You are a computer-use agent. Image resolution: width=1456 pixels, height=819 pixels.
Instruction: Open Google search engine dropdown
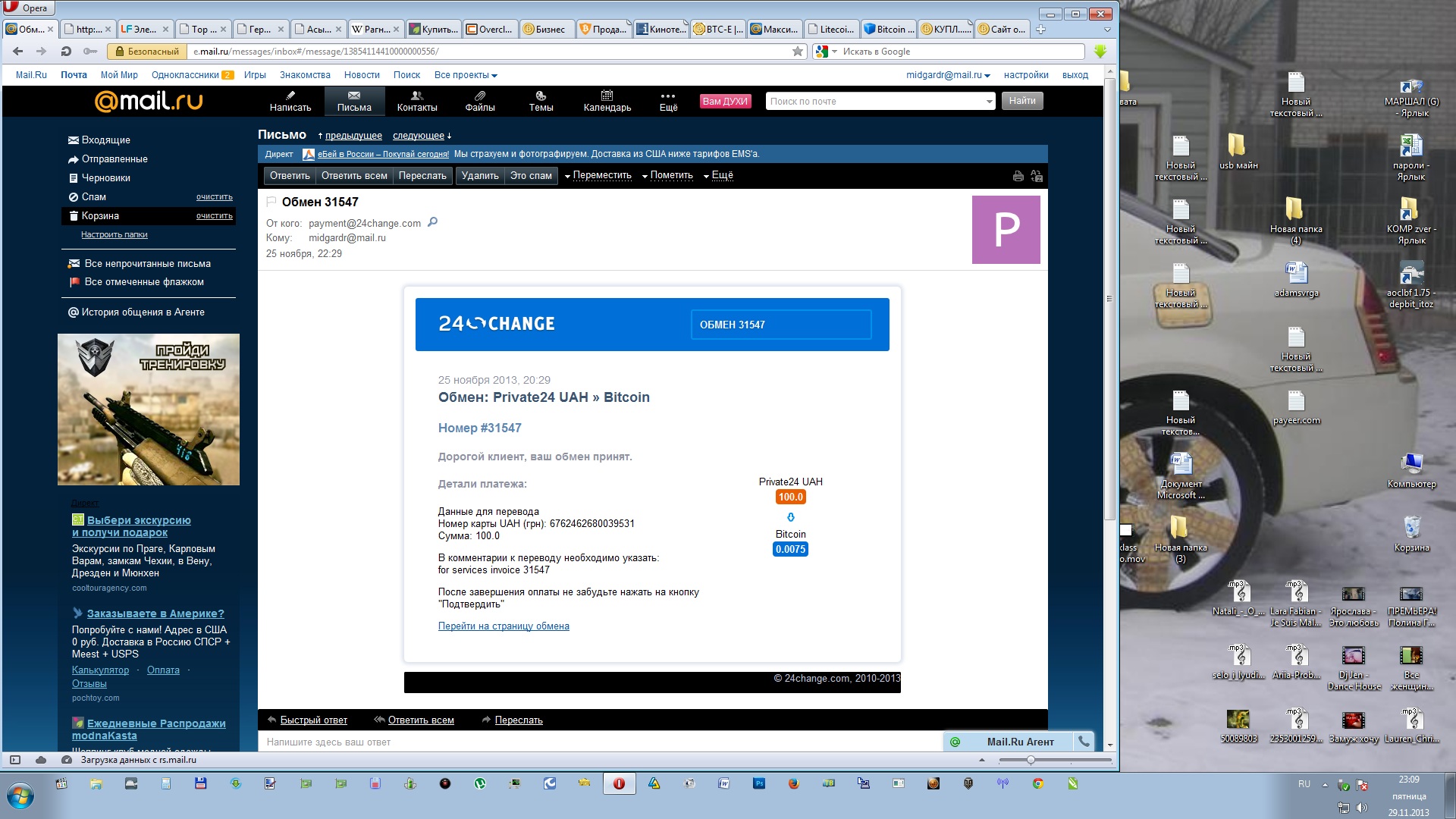[x=825, y=52]
